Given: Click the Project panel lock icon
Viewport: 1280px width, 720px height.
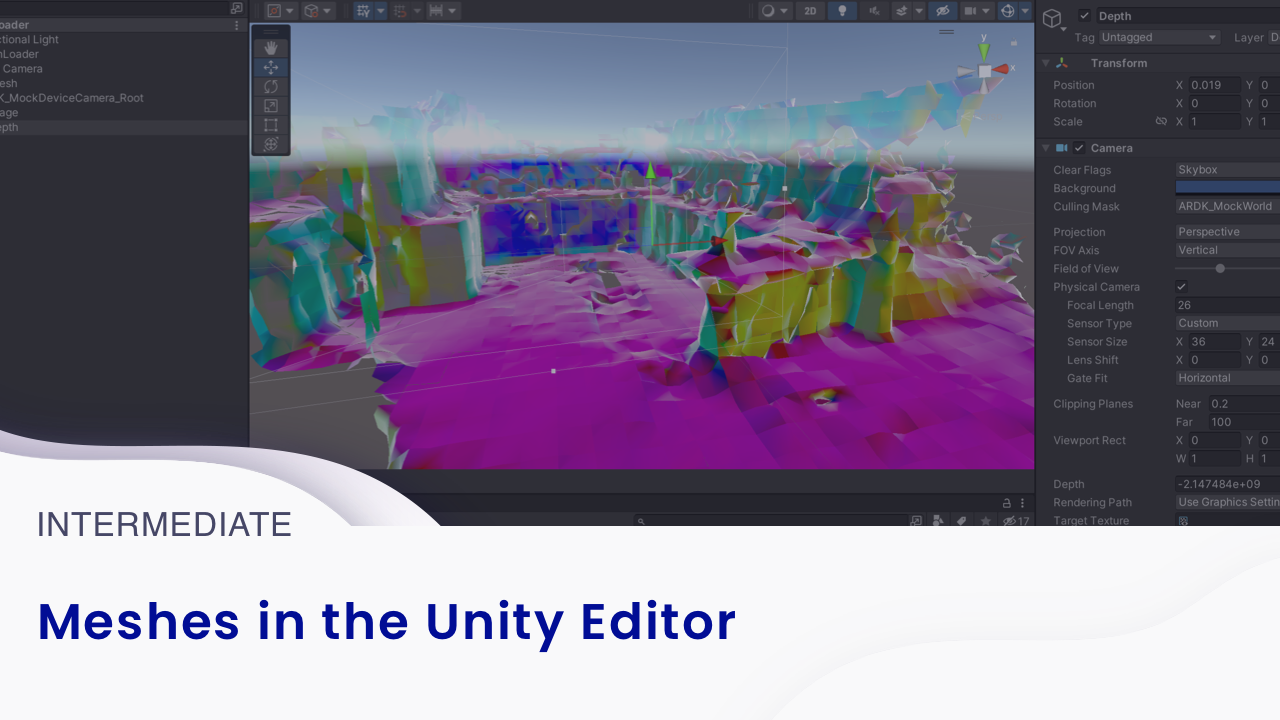Looking at the screenshot, I should (1007, 503).
